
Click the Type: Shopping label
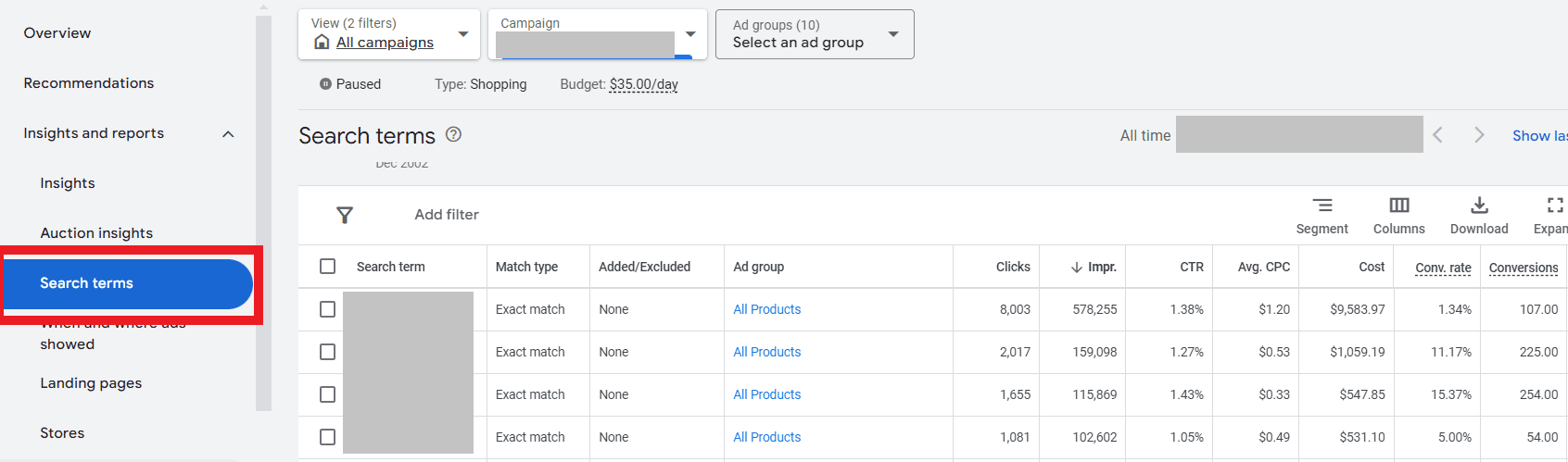pos(480,84)
